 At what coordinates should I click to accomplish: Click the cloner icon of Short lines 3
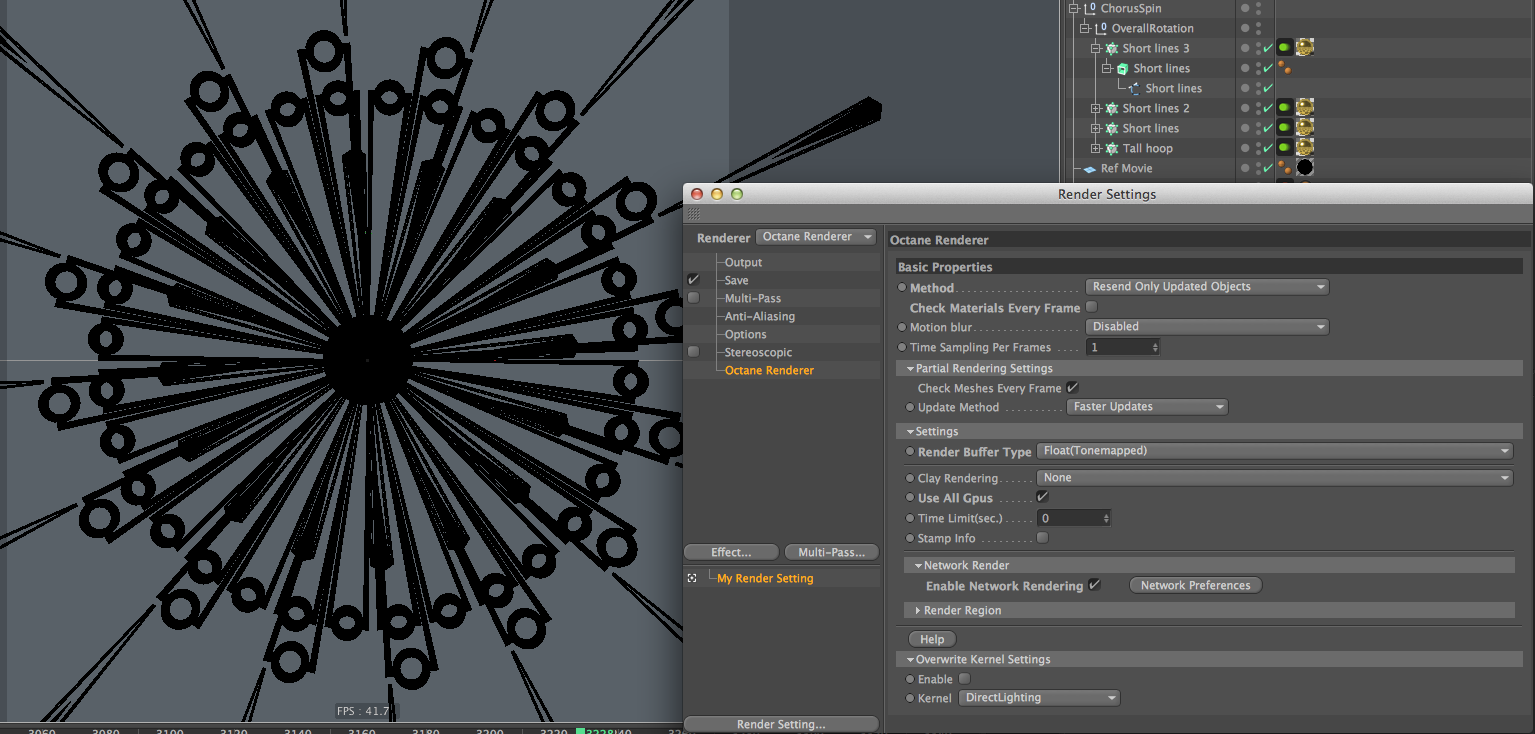tap(1111, 48)
